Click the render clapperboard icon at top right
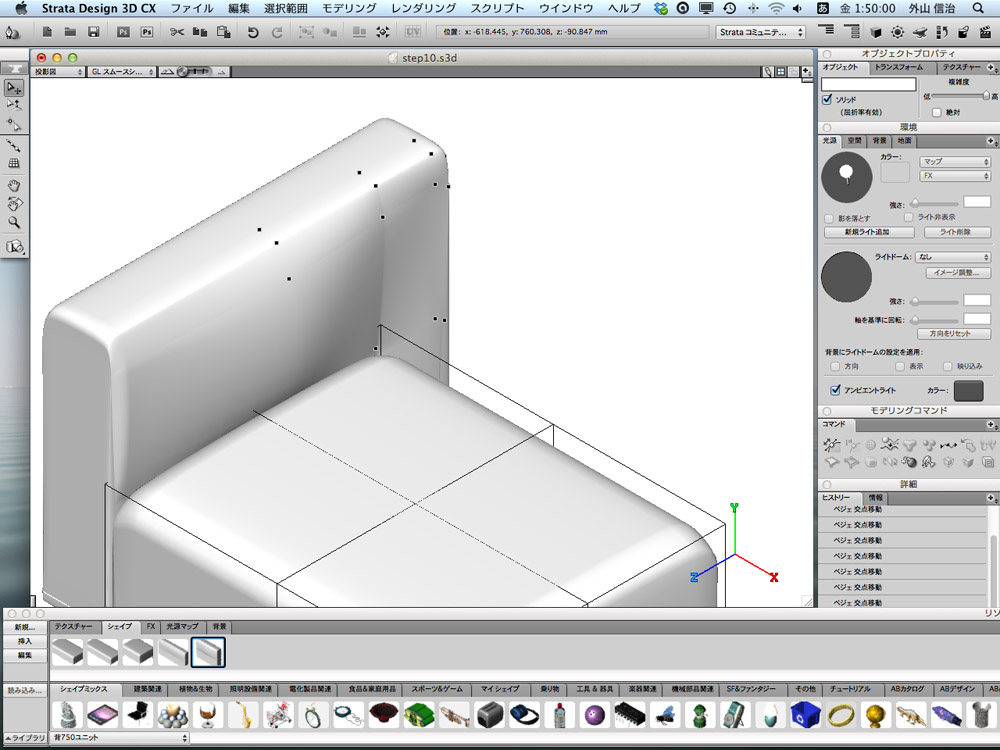The image size is (1000, 750). tap(986, 31)
